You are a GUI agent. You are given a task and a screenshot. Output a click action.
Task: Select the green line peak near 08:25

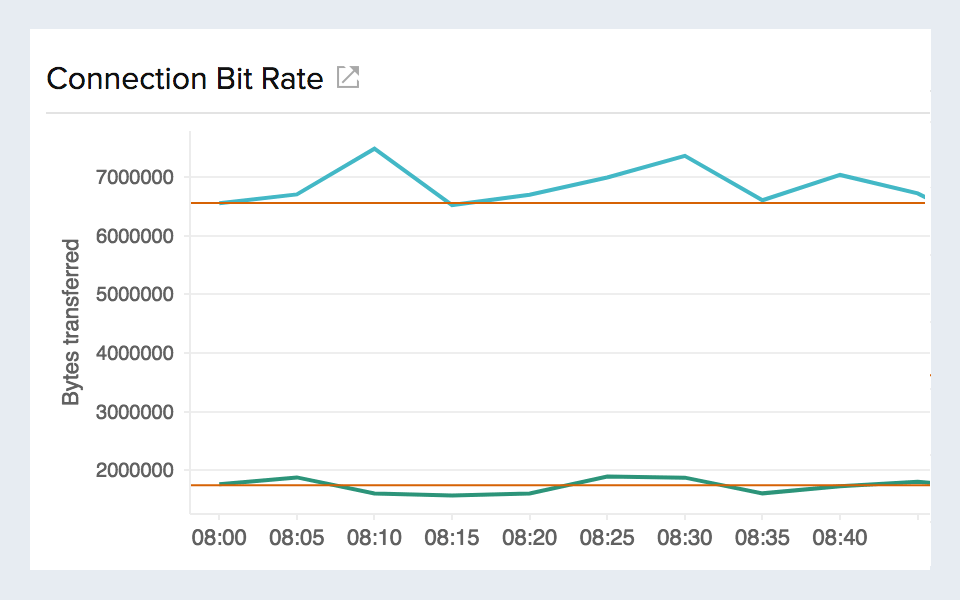(x=608, y=476)
